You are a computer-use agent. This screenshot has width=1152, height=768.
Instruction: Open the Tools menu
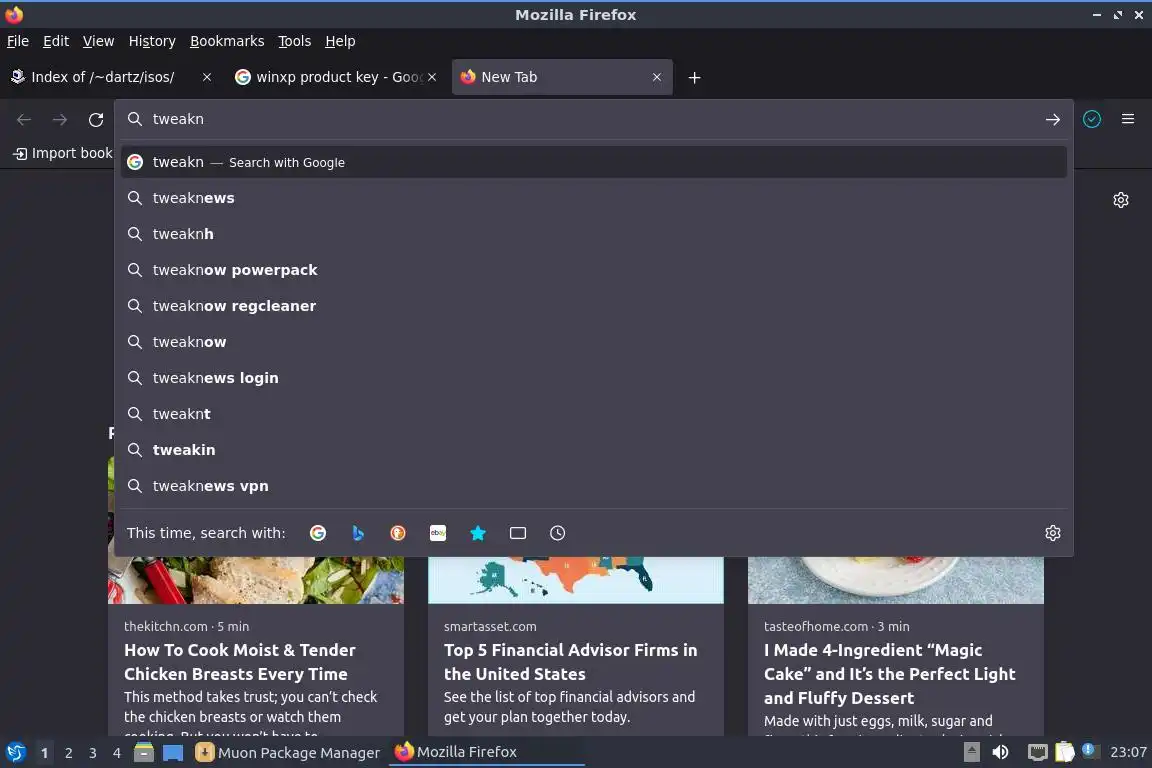[x=295, y=41]
